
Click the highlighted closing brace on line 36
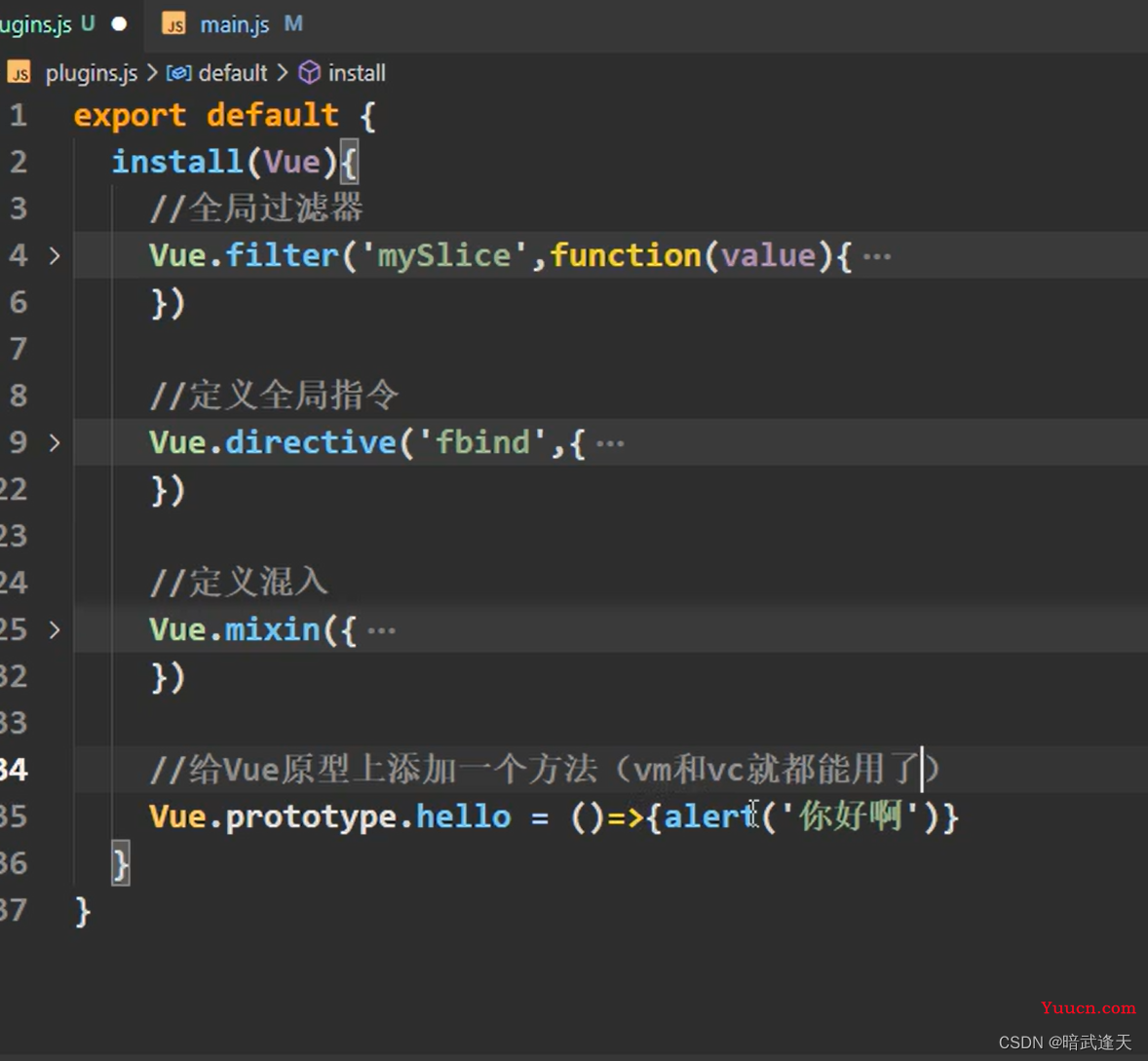(120, 864)
